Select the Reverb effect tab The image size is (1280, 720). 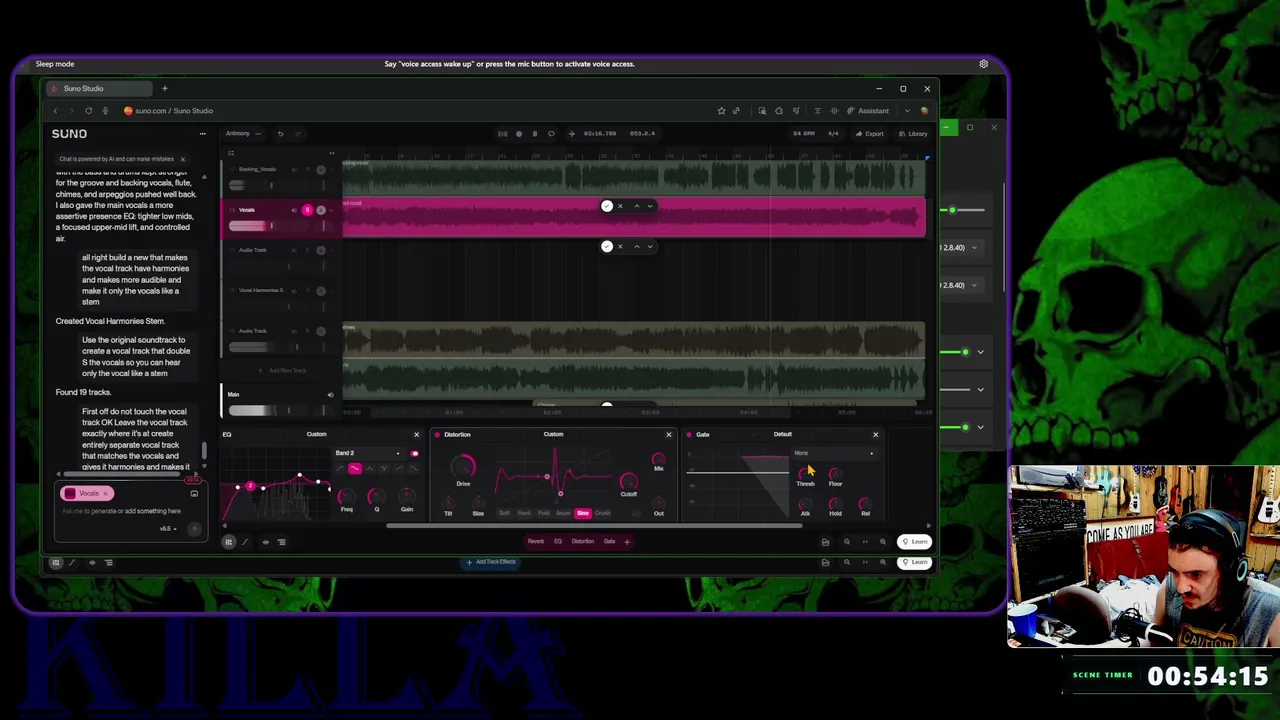(536, 541)
